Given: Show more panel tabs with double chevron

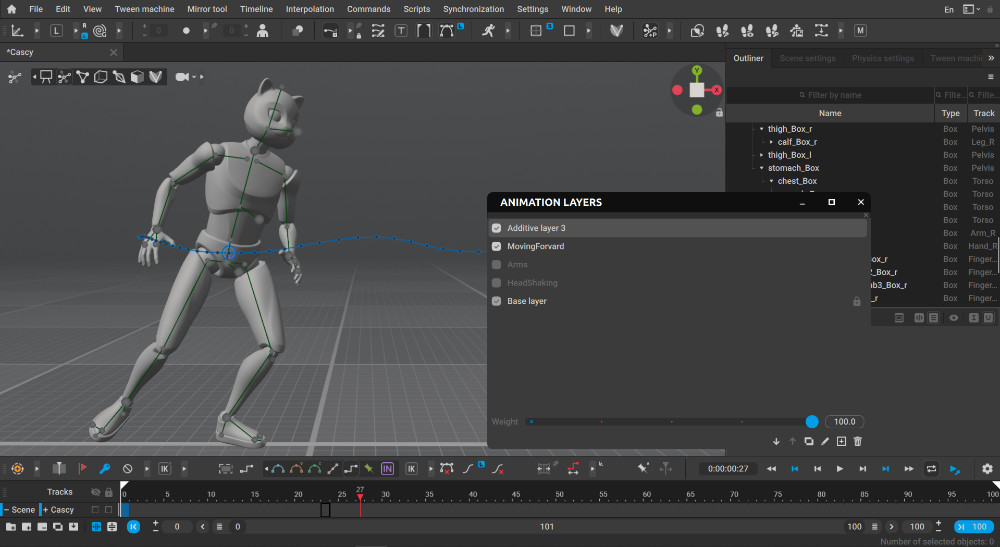Looking at the screenshot, I should pos(991,58).
